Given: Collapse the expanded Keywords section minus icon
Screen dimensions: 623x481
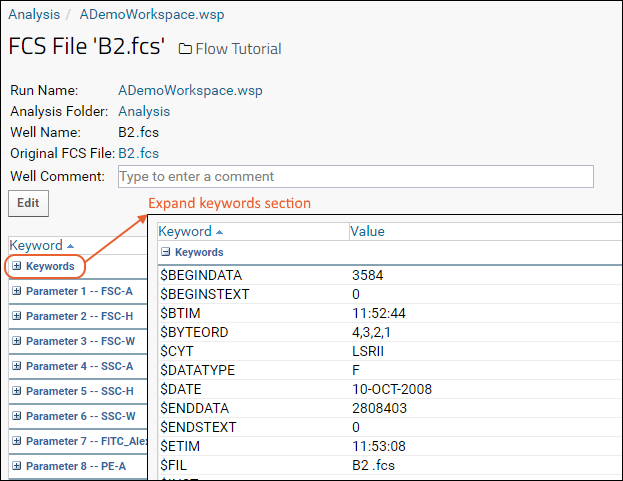Looking at the screenshot, I should pos(166,252).
